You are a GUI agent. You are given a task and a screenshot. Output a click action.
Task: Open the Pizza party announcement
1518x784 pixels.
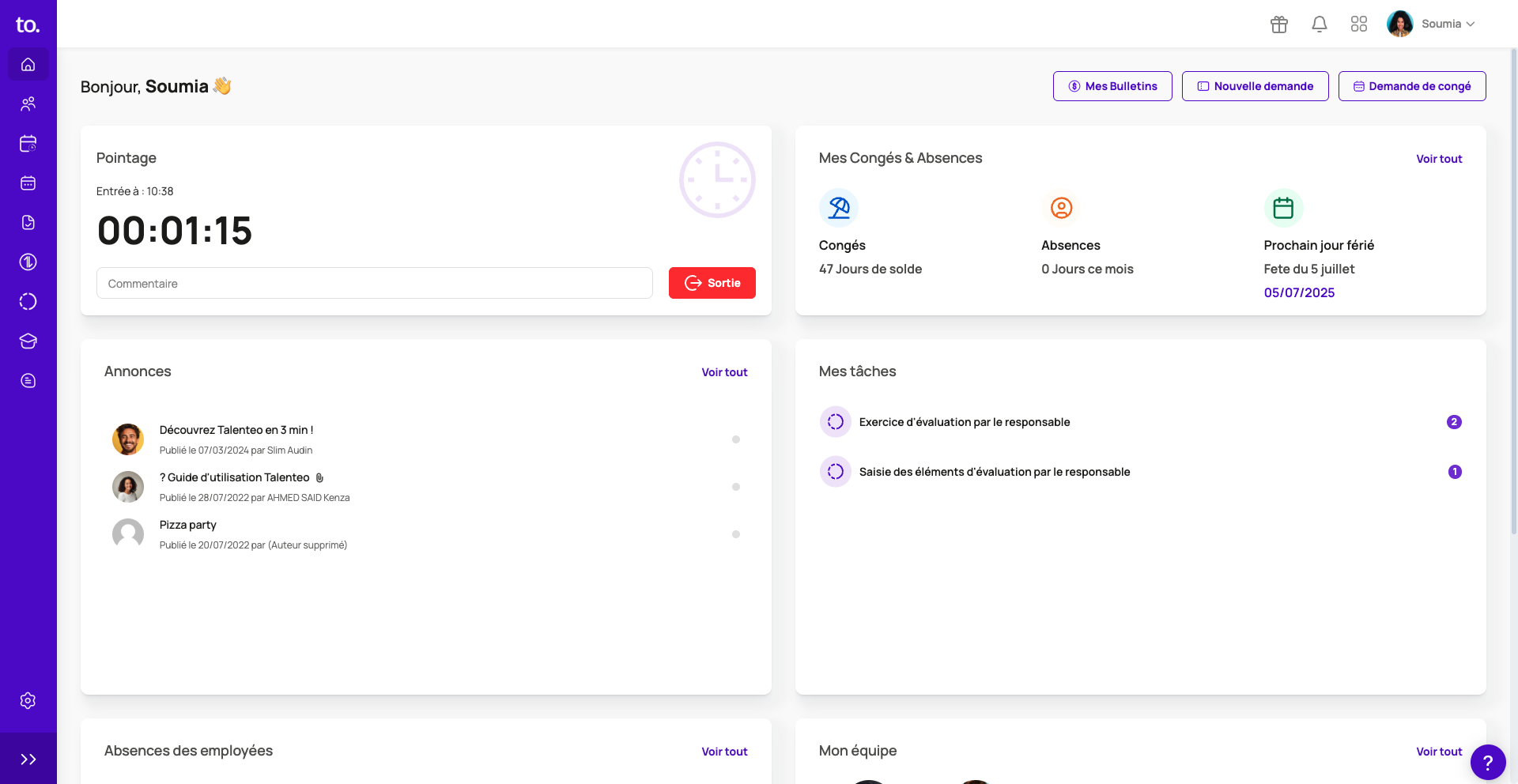click(x=188, y=525)
